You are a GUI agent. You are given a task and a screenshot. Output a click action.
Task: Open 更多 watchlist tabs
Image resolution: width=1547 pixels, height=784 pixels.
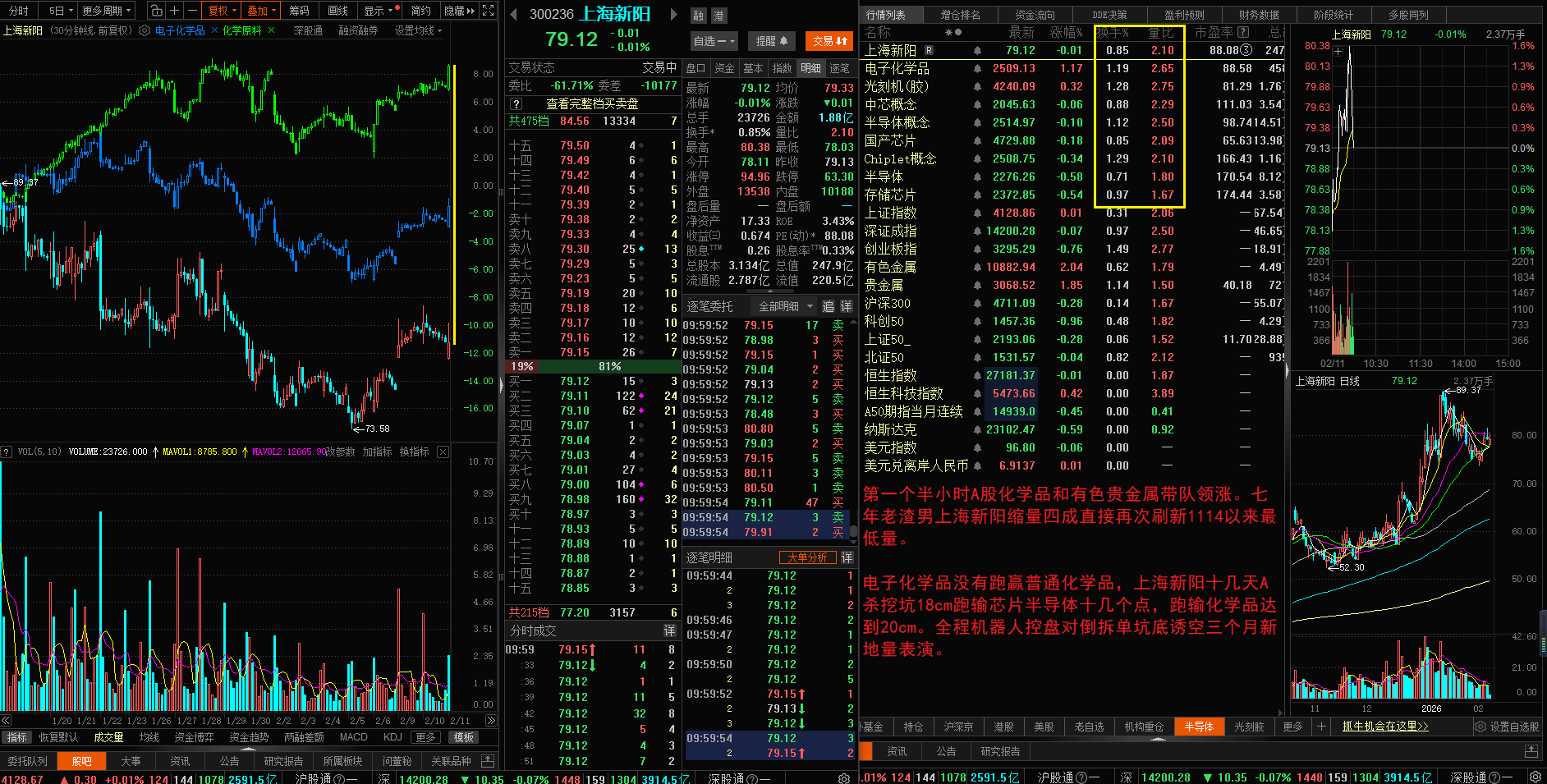click(1292, 727)
